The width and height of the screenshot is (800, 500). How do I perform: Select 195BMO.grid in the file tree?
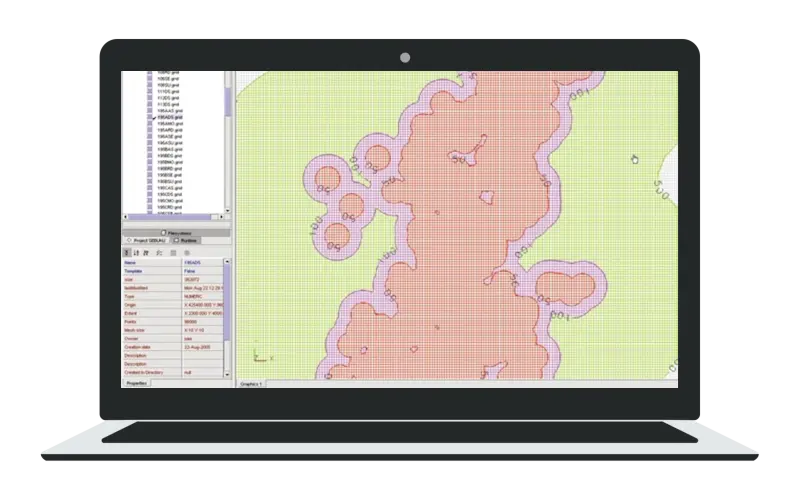pos(170,162)
